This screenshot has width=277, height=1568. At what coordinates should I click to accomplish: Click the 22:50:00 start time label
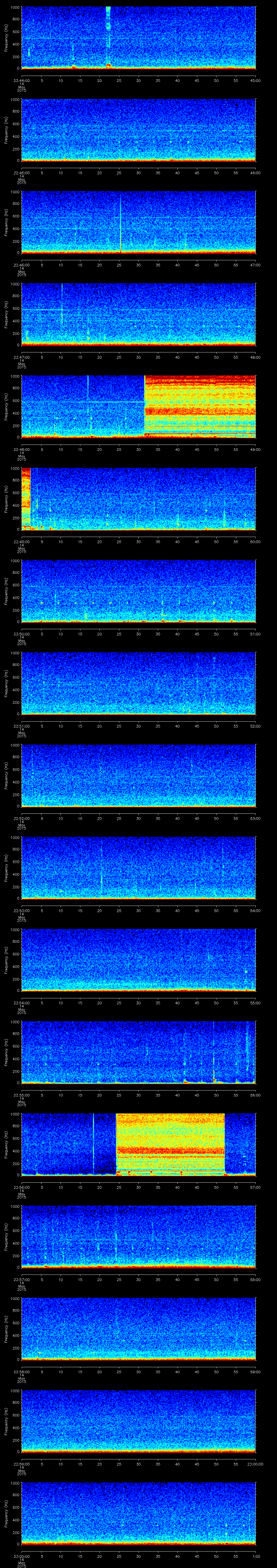(x=22, y=634)
